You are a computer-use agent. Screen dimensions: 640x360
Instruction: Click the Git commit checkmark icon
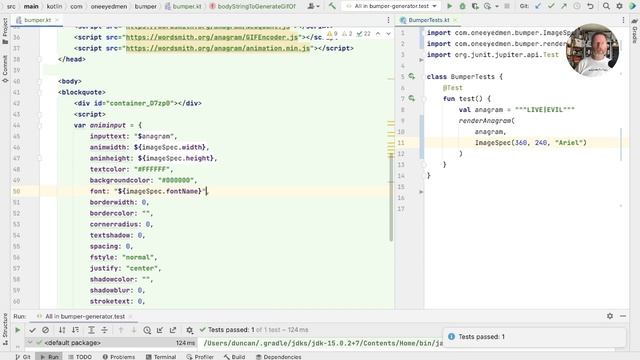coord(551,6)
